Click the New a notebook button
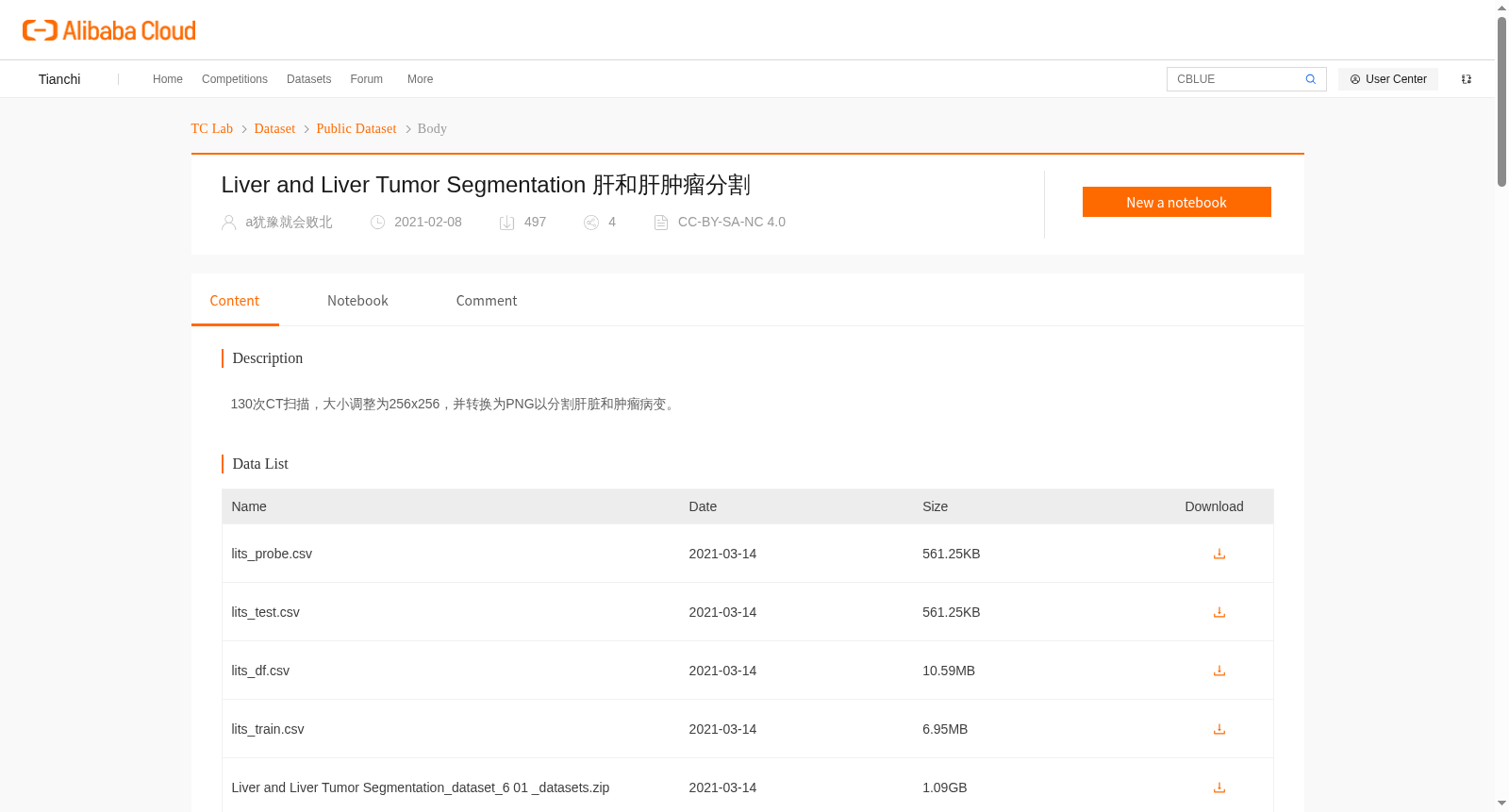 (1176, 202)
